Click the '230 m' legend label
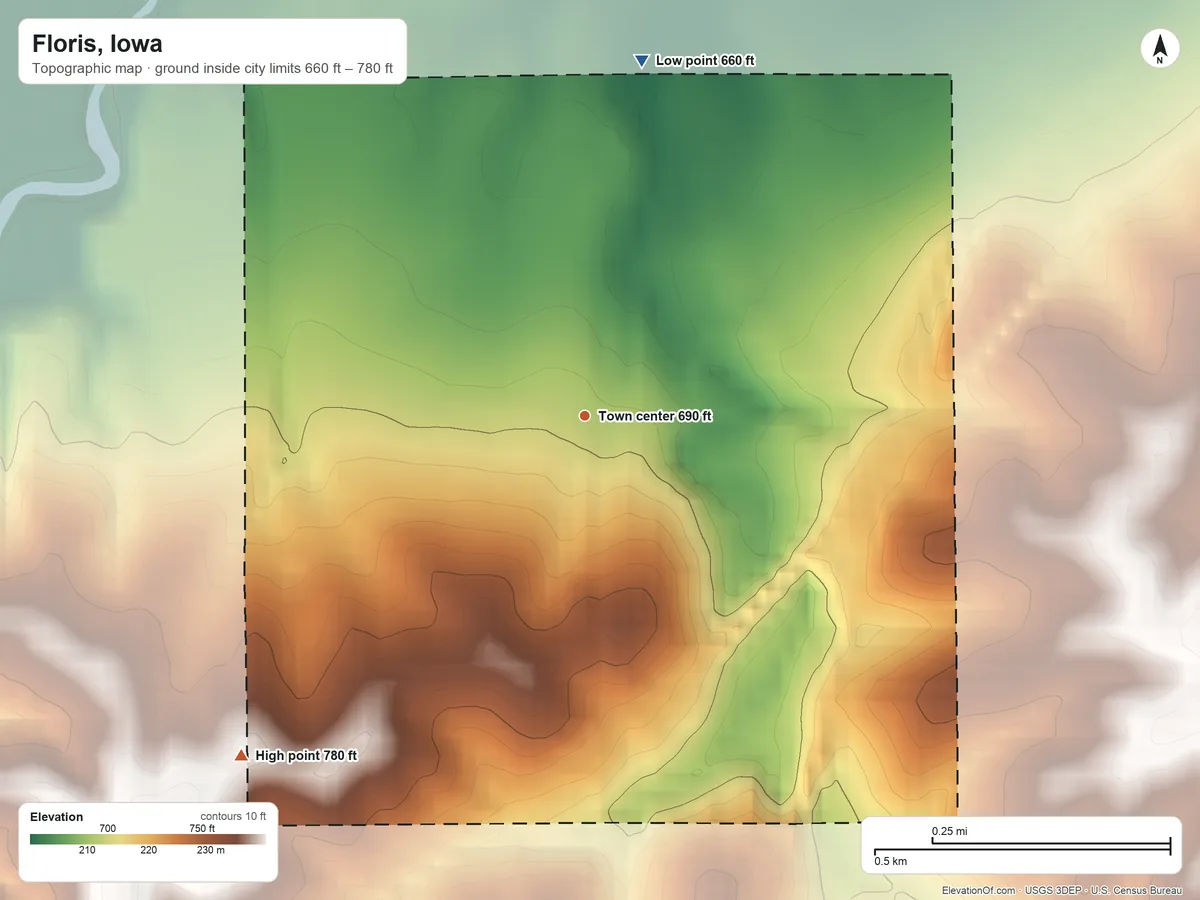 click(211, 851)
